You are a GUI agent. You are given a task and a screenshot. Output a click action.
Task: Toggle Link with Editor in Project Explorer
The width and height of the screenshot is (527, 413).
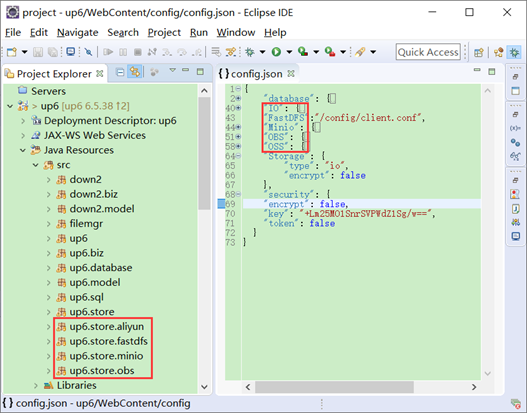pyautogui.click(x=134, y=72)
